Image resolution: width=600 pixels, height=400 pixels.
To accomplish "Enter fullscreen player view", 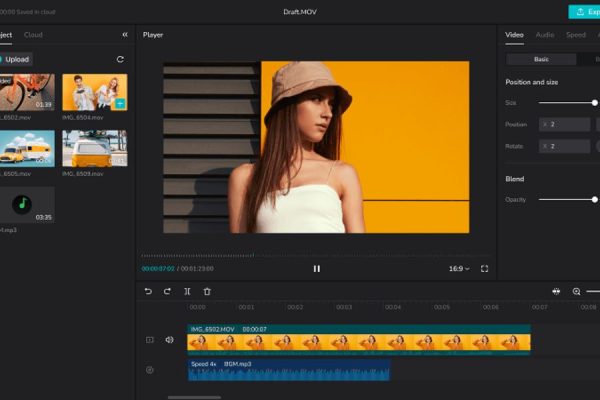I will click(485, 268).
